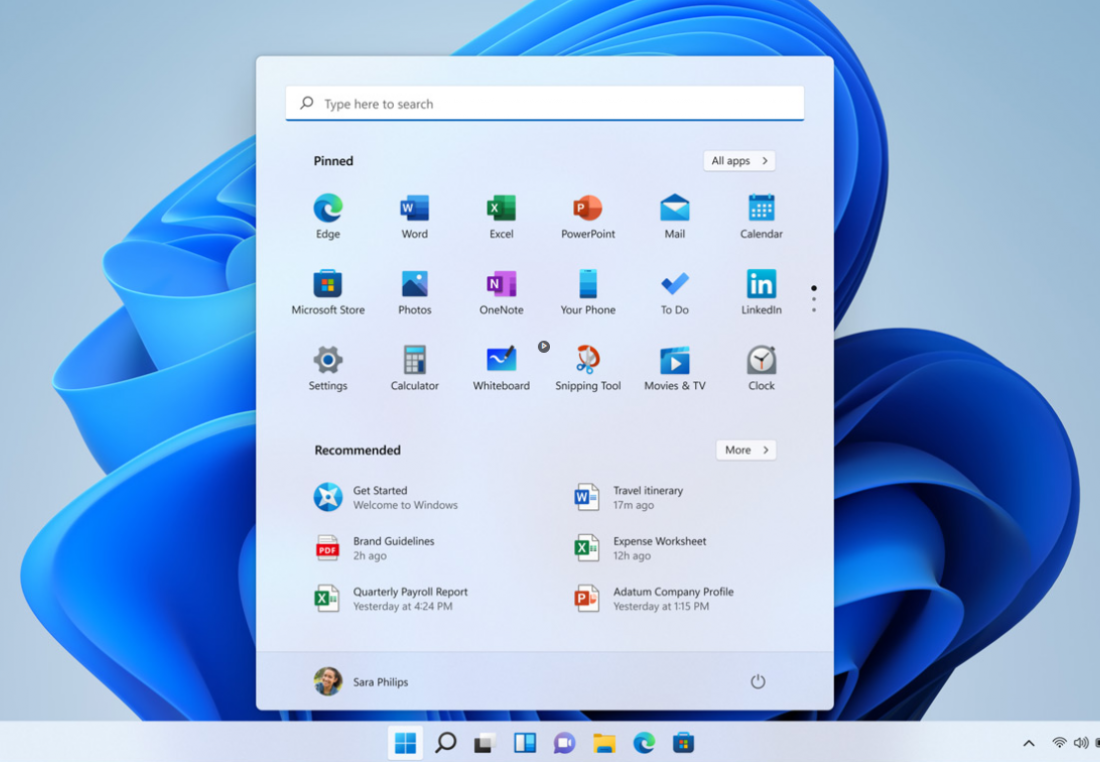Open the Edge pinned app
This screenshot has height=762, width=1100.
tap(328, 216)
